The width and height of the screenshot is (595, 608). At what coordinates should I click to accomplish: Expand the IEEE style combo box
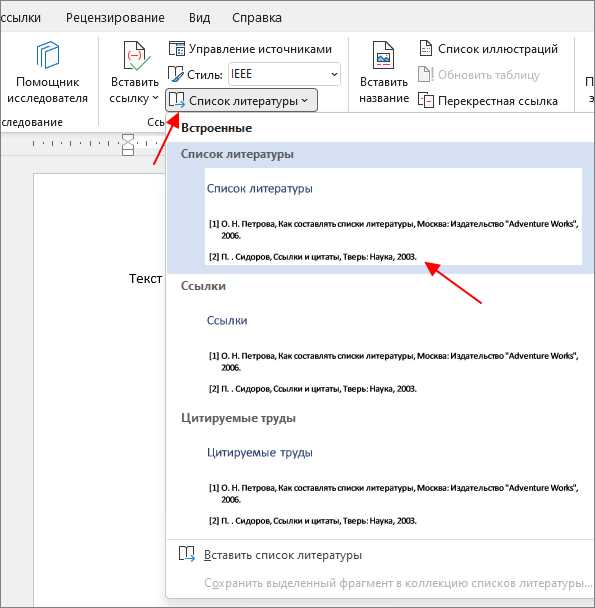click(334, 74)
